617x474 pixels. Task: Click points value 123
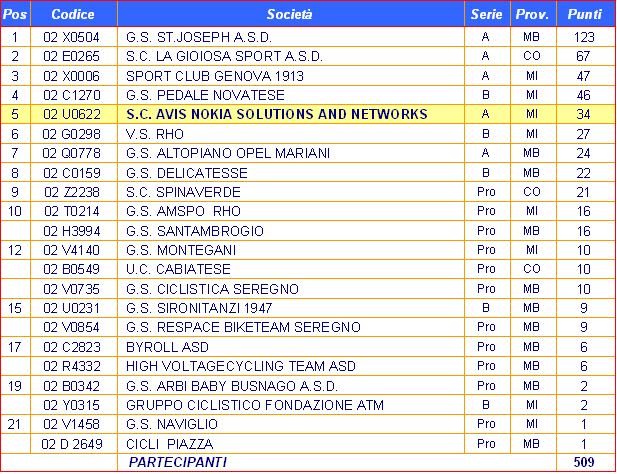coord(584,37)
